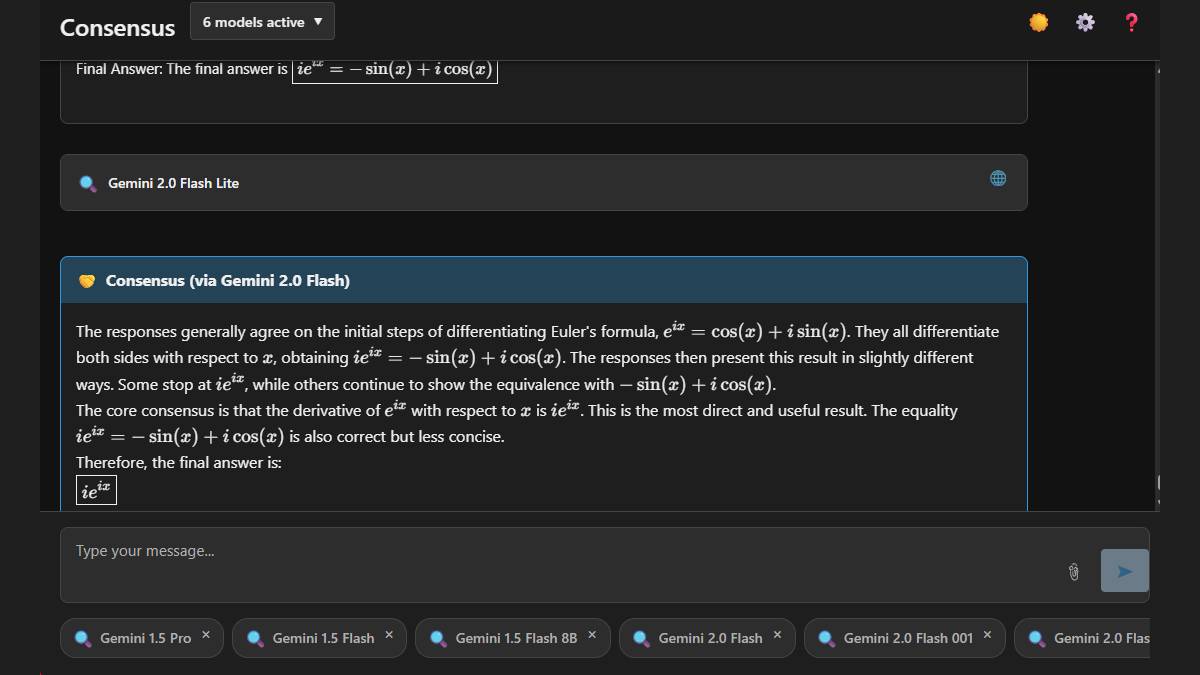
Task: Click the sun theme toggle icon
Action: 1039,22
